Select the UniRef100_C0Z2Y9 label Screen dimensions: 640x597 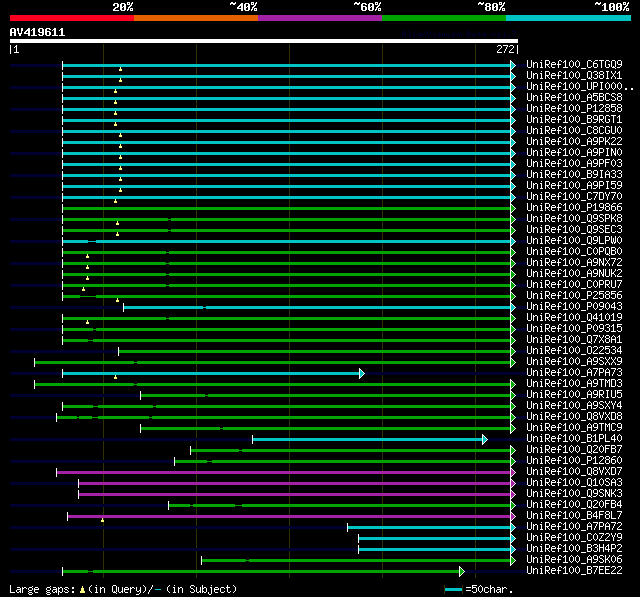(574, 538)
